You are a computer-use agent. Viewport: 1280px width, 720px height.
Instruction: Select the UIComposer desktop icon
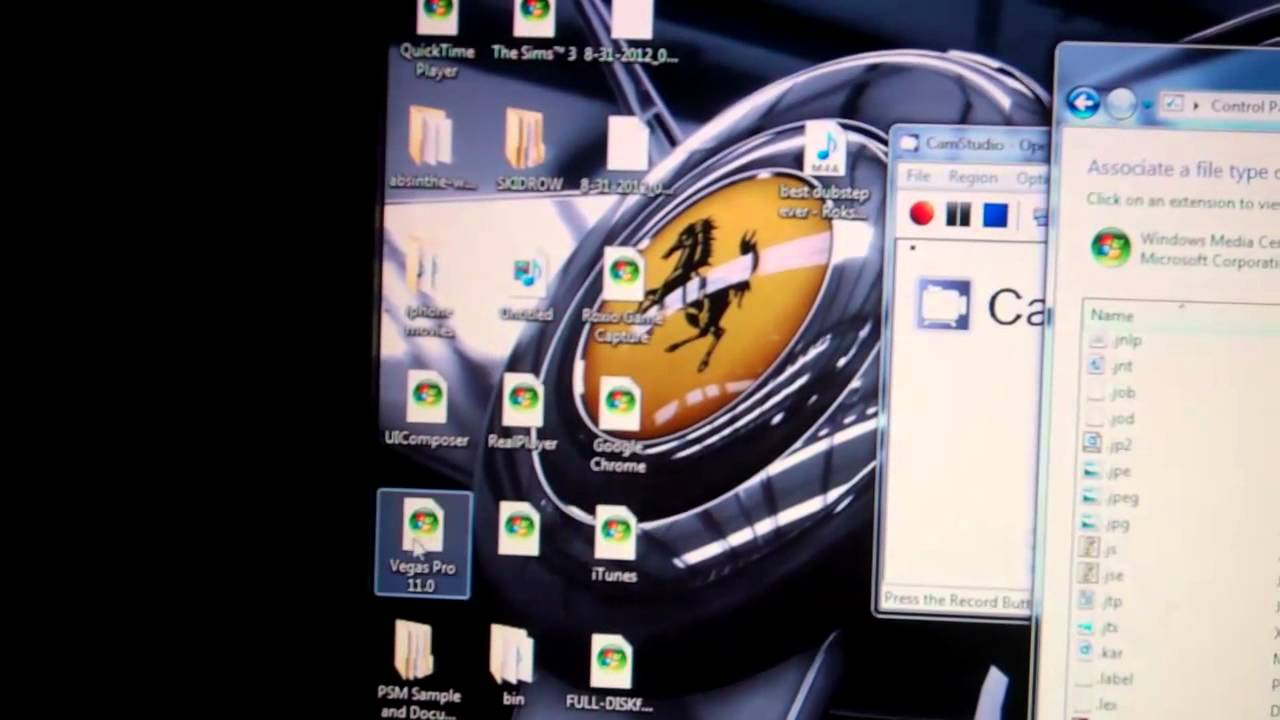click(x=427, y=410)
